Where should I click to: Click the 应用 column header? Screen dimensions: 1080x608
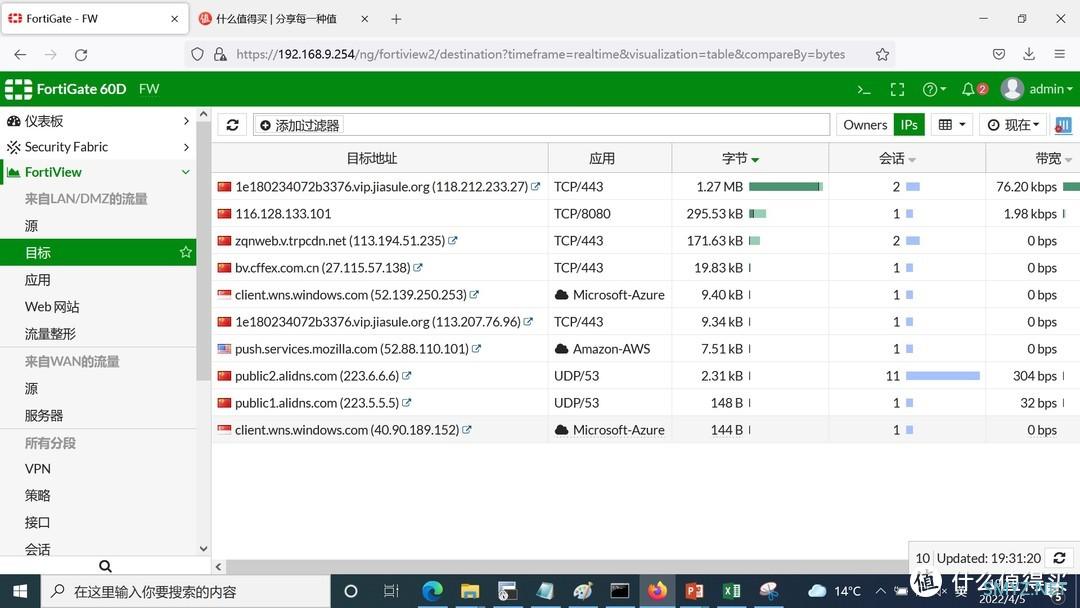610,158
